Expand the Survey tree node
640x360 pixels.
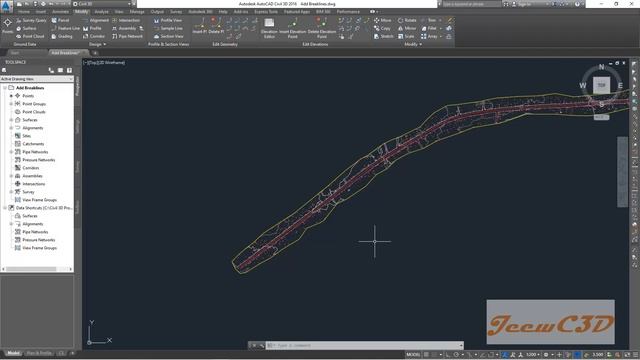click(11, 192)
